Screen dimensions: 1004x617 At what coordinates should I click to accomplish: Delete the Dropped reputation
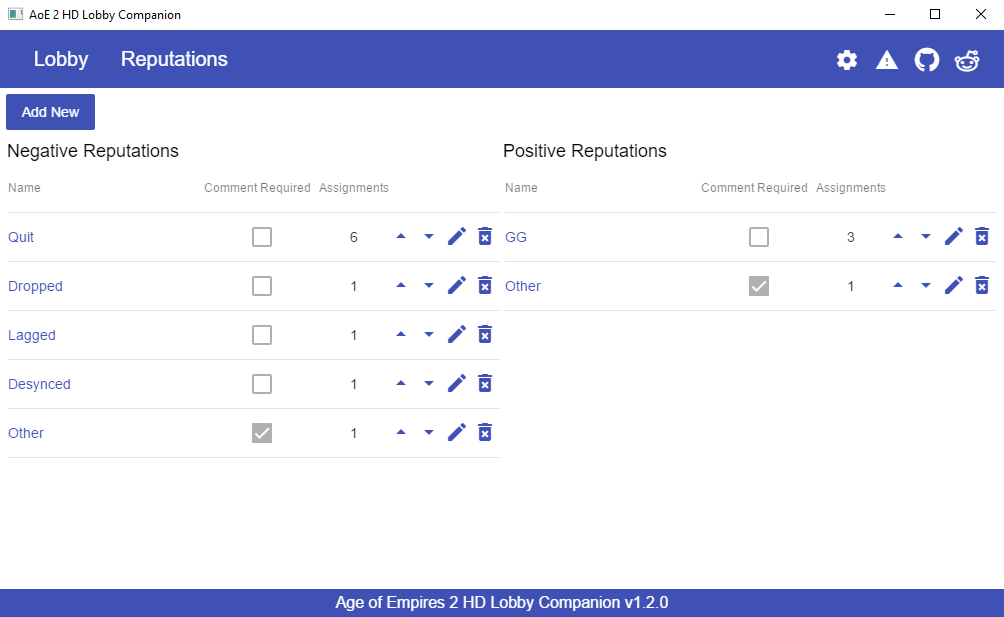[x=485, y=285]
